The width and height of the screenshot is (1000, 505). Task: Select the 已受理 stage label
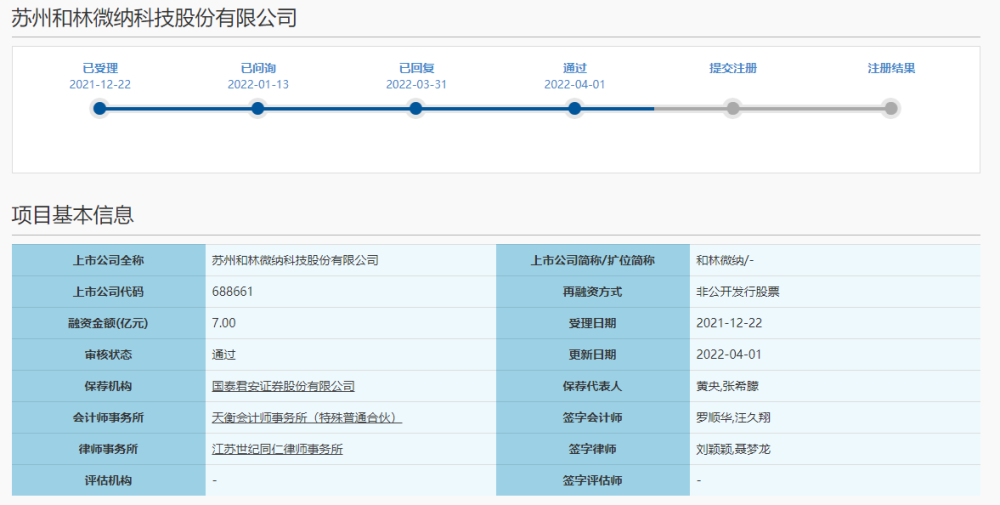tap(100, 68)
